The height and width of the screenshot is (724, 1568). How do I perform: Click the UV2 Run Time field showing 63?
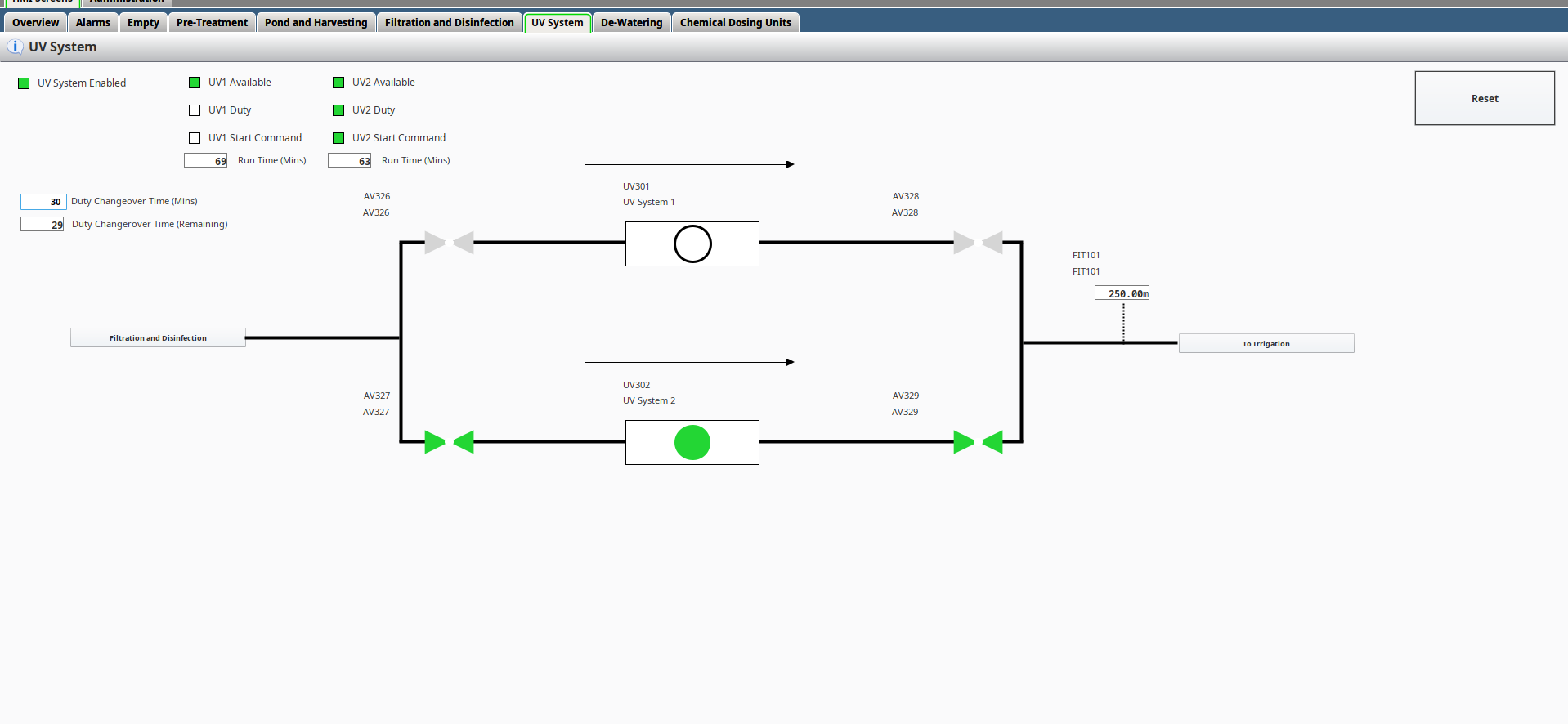coord(350,160)
